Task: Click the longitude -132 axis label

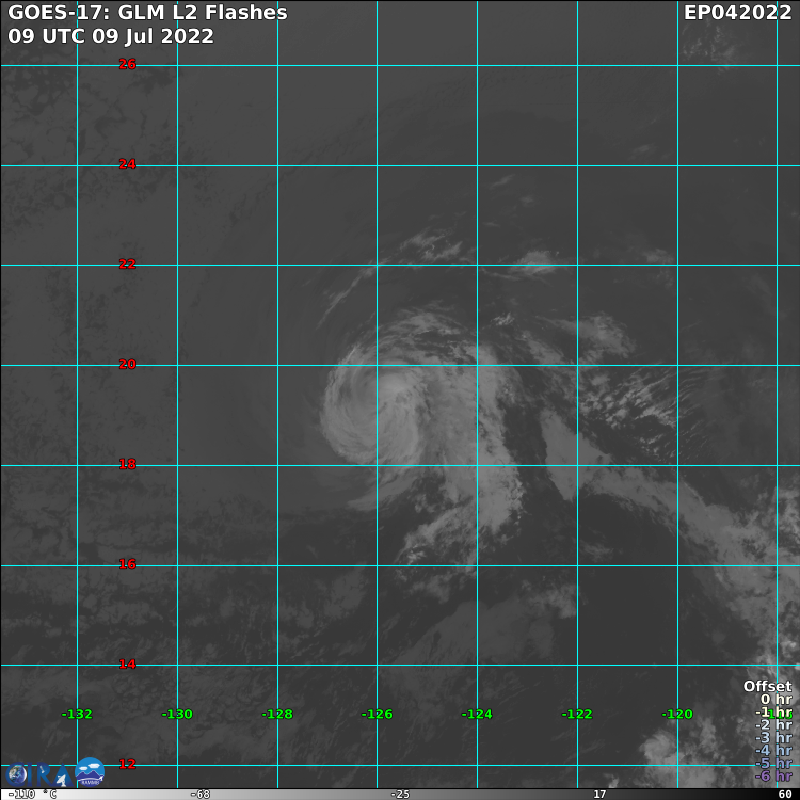Action: pyautogui.click(x=77, y=714)
